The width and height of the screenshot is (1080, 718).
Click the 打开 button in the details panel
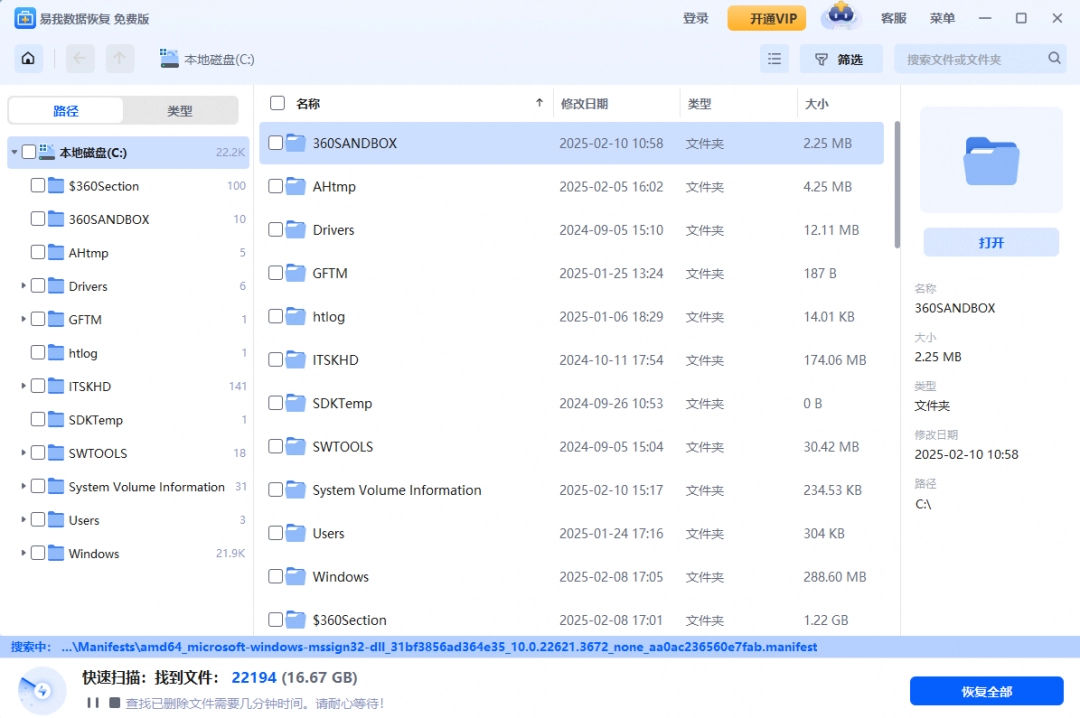pyautogui.click(x=989, y=242)
